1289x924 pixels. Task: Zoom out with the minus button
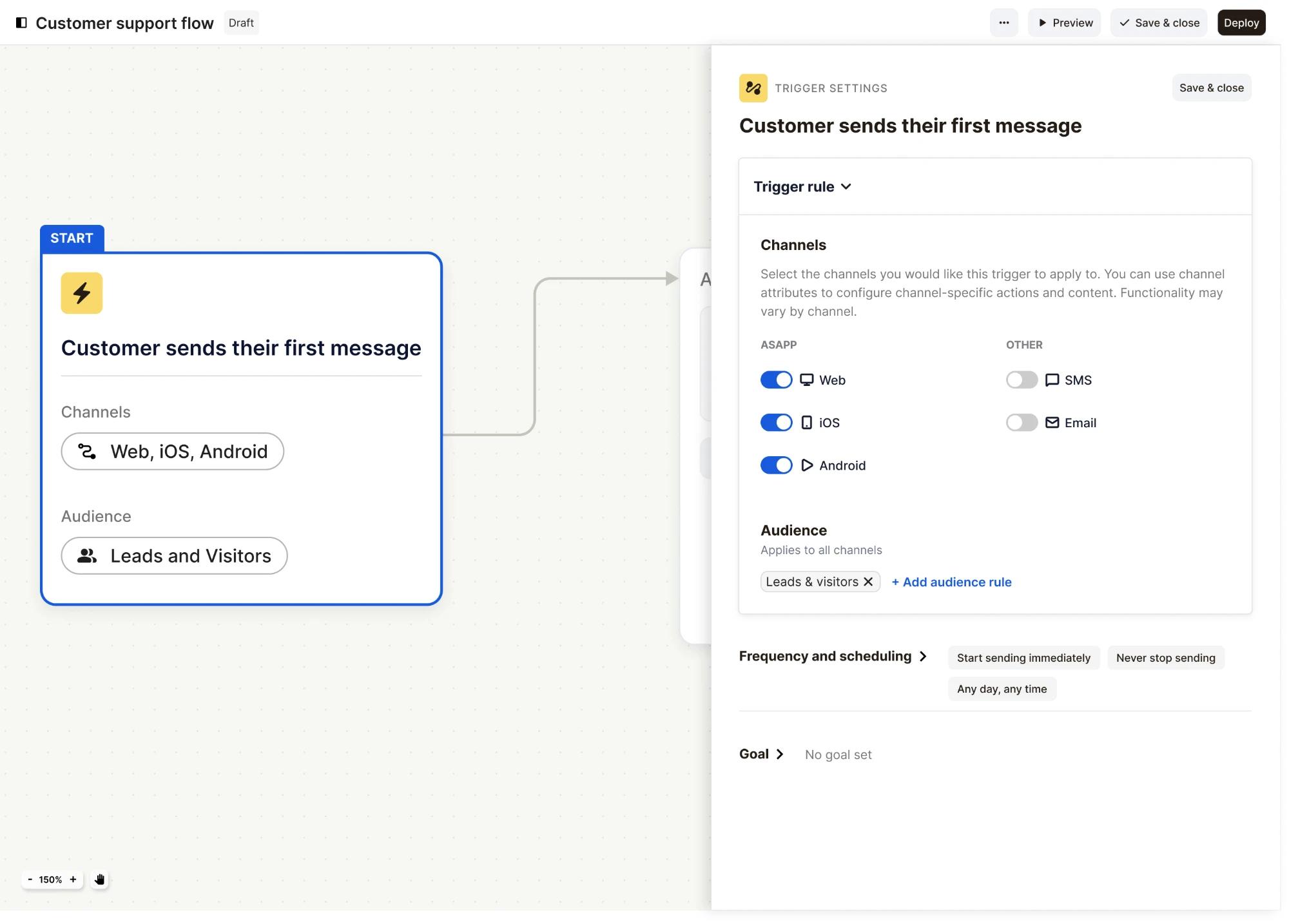[30, 880]
